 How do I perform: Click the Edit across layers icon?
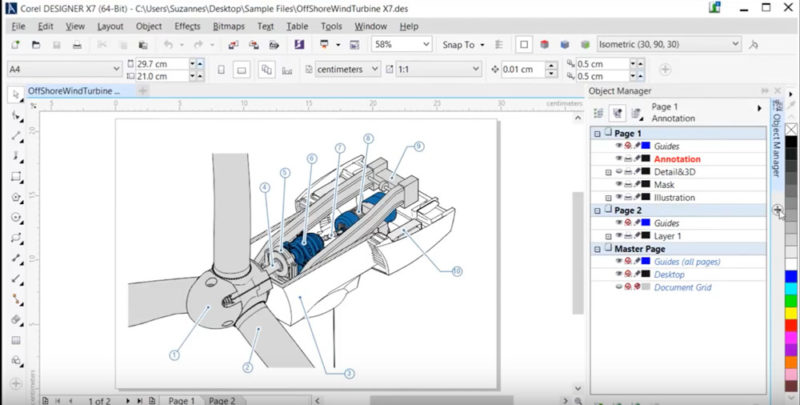[617, 113]
